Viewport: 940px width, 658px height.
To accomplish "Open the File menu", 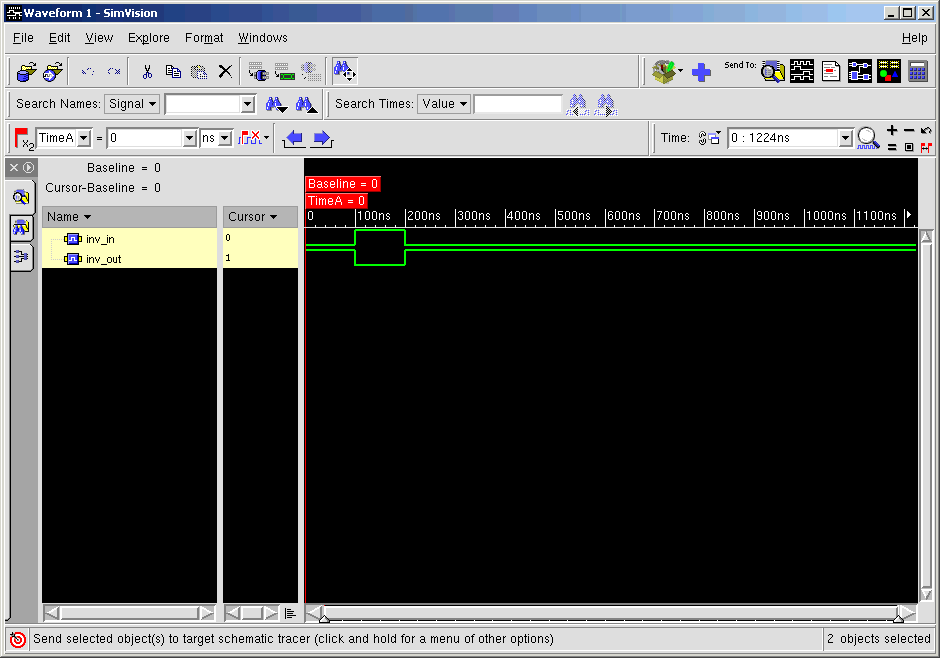I will pos(23,38).
